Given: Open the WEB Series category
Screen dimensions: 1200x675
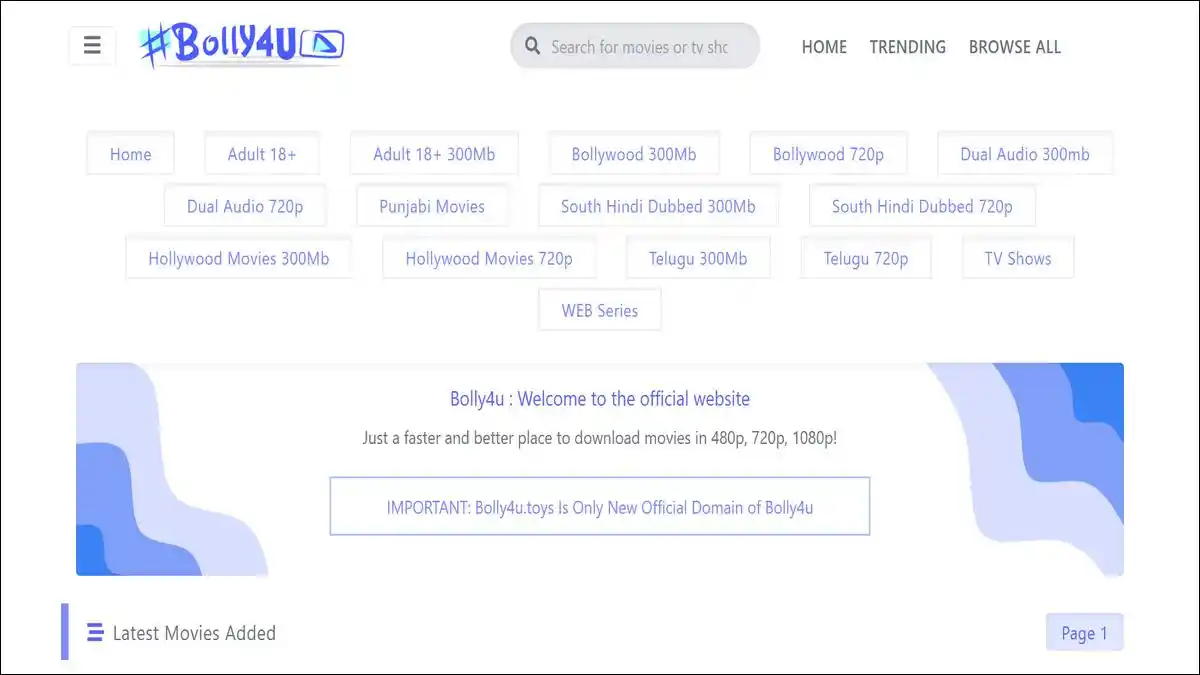Looking at the screenshot, I should [600, 310].
